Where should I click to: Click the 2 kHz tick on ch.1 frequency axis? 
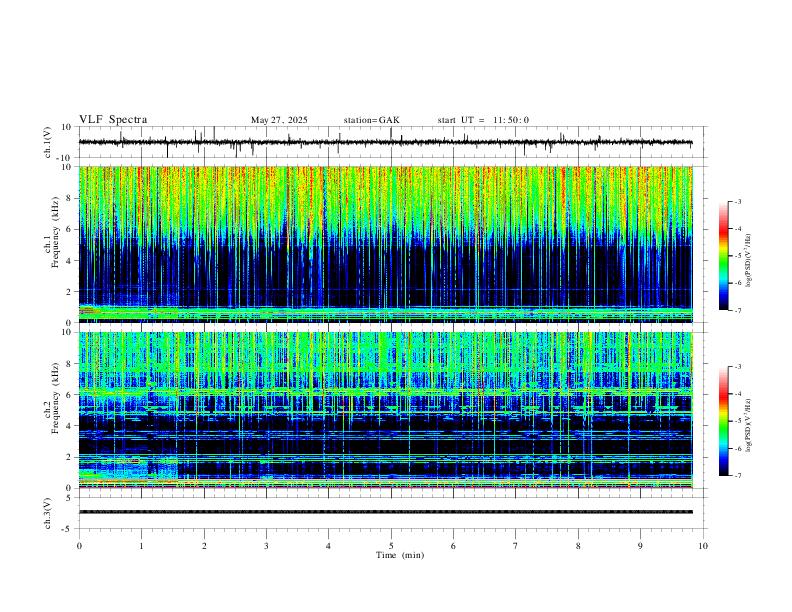pyautogui.click(x=69, y=292)
